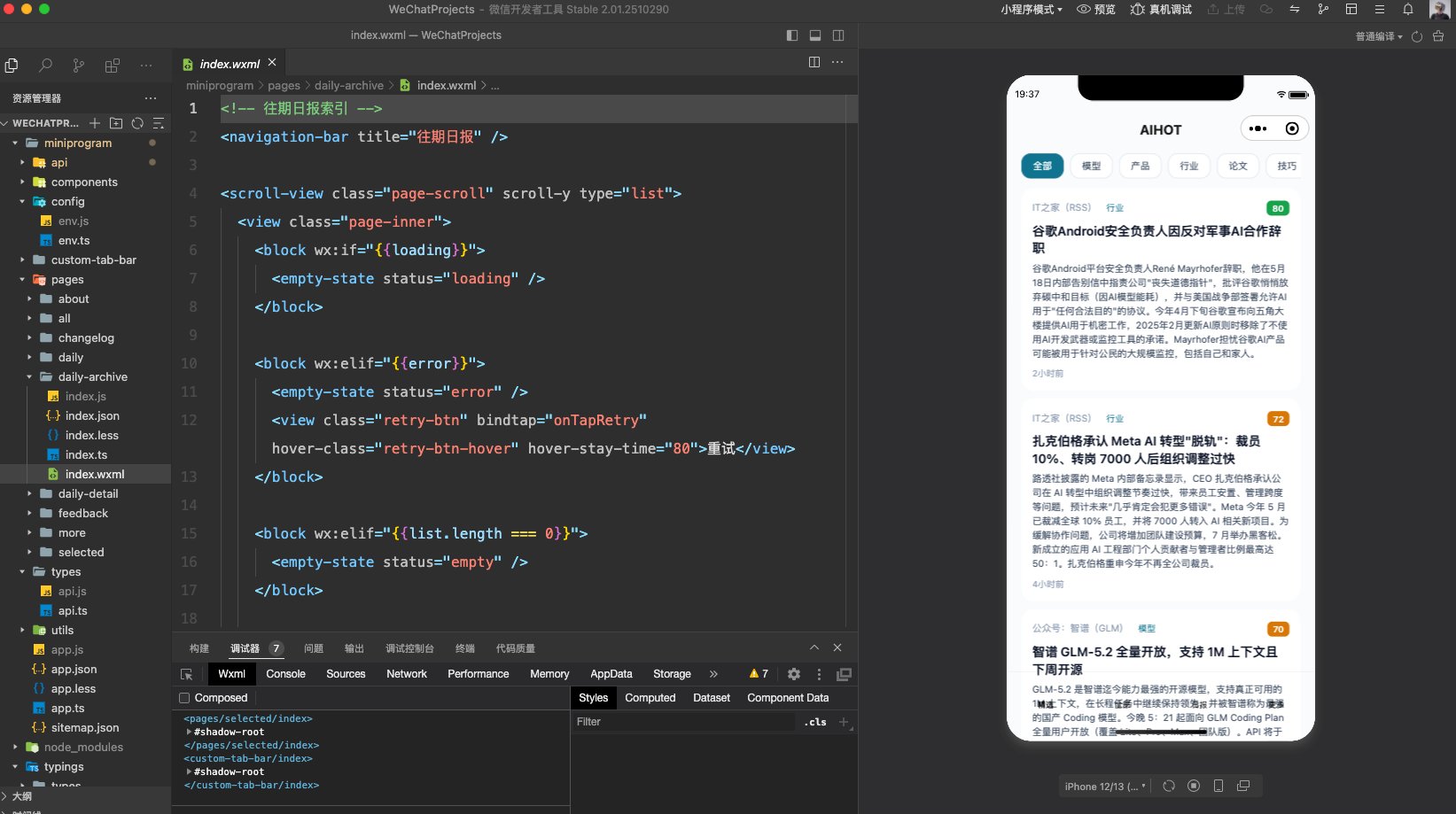1456x814 pixels.
Task: Open the Extensions view icon
Action: (113, 66)
